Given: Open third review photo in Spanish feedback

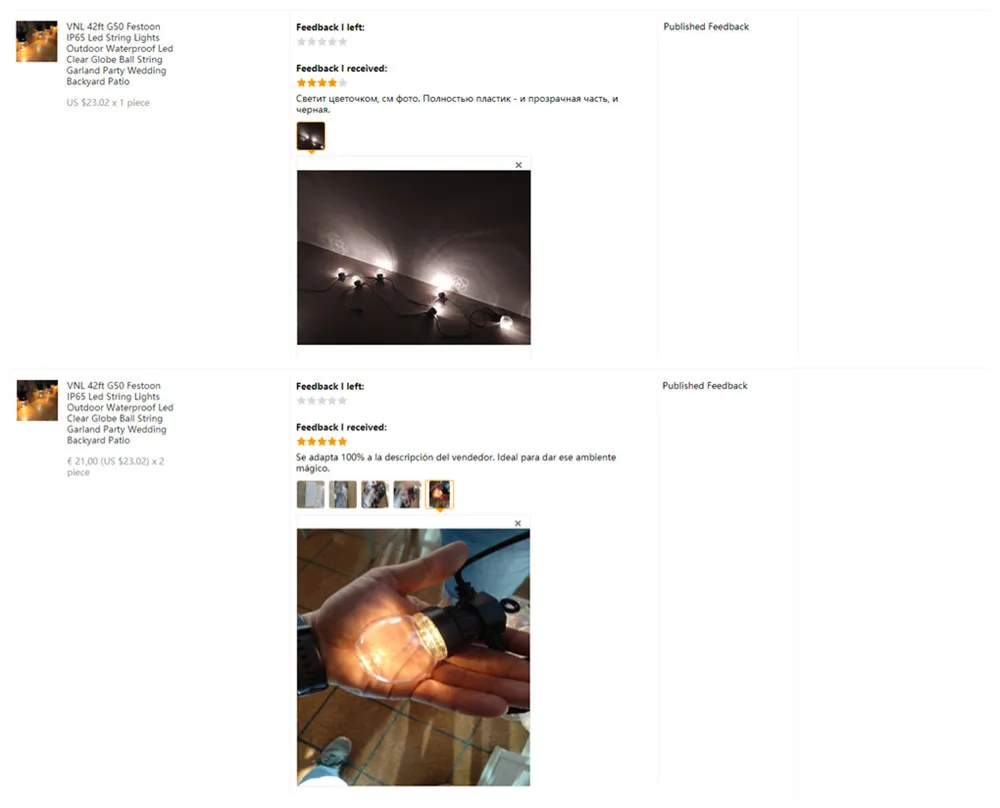Looking at the screenshot, I should (375, 494).
